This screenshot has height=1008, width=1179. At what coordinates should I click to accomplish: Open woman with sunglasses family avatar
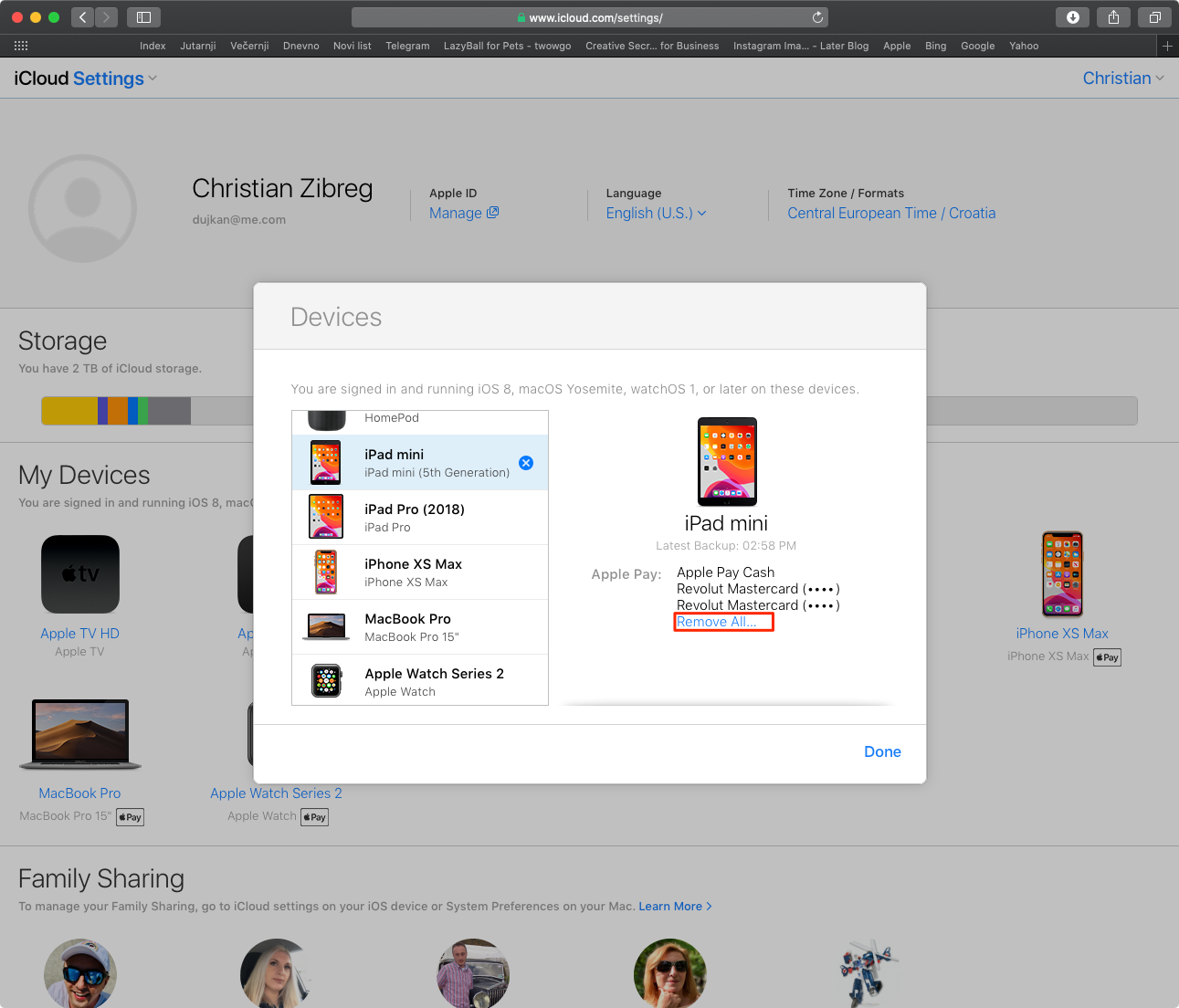[x=670, y=973]
